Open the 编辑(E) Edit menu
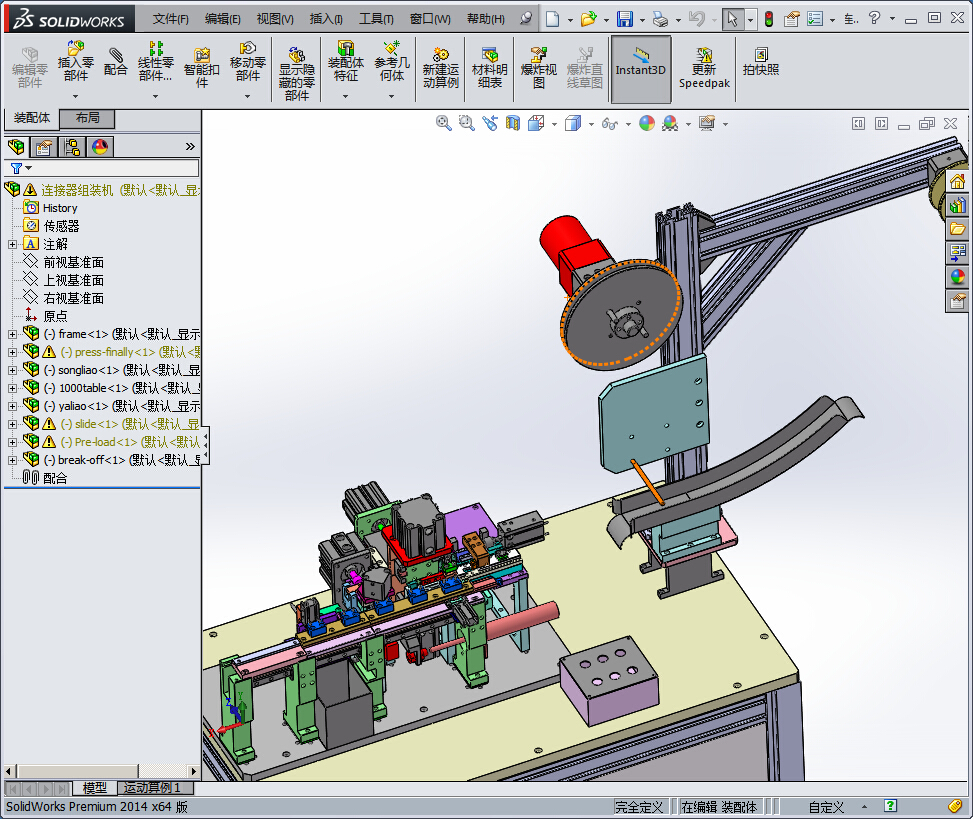 tap(223, 19)
